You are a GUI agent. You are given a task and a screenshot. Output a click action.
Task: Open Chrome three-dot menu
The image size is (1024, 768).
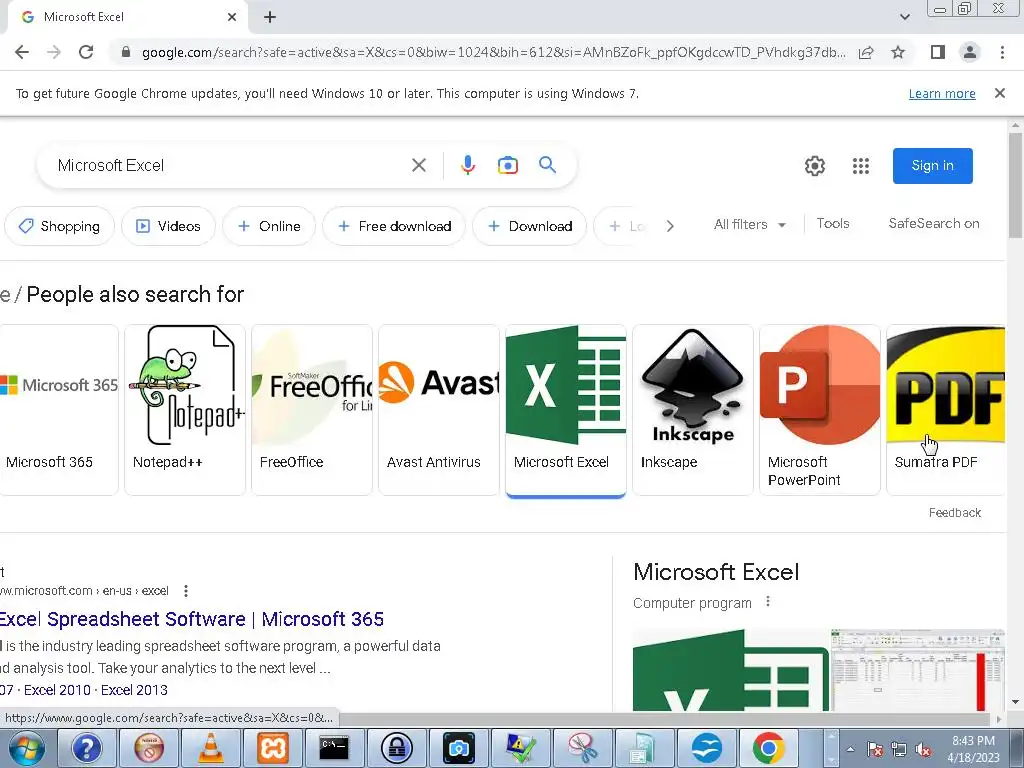(1002, 52)
